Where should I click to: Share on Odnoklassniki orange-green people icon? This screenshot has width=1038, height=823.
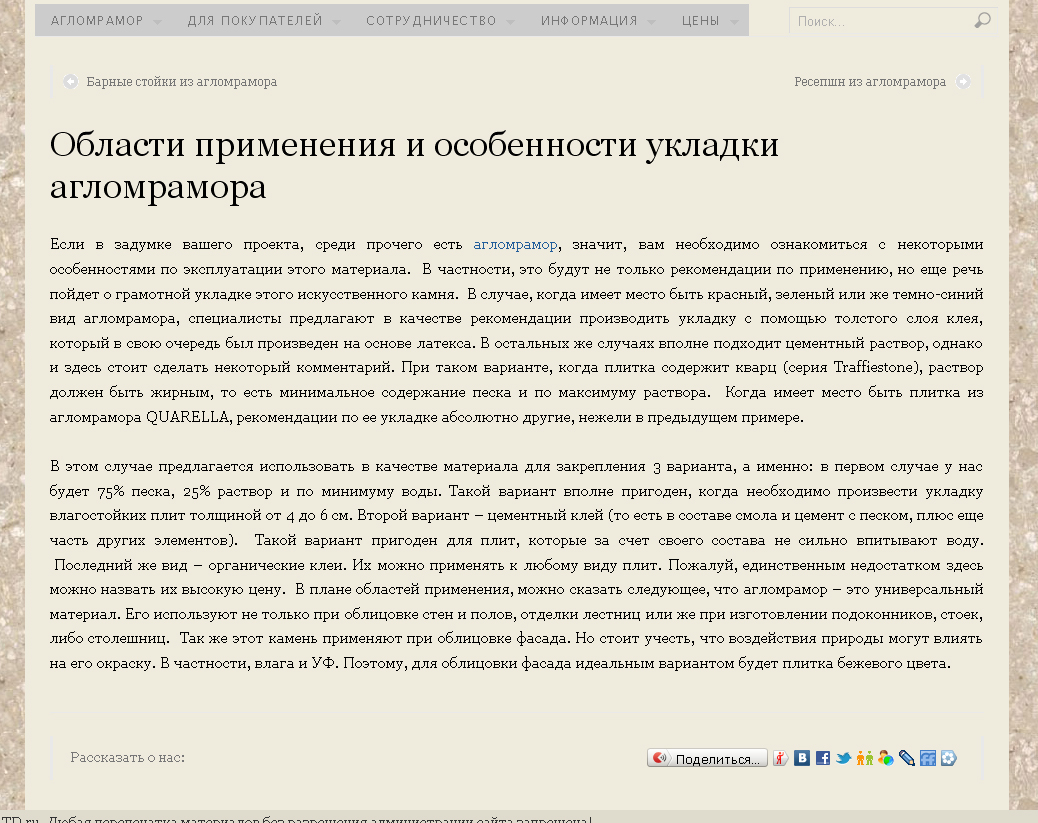point(865,758)
